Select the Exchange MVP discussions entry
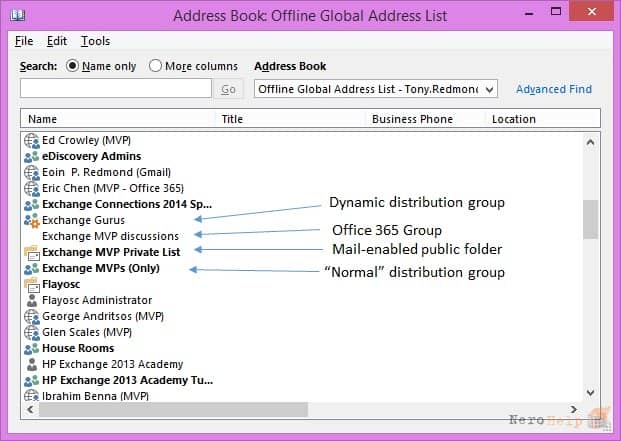The image size is (621, 441). (110, 236)
